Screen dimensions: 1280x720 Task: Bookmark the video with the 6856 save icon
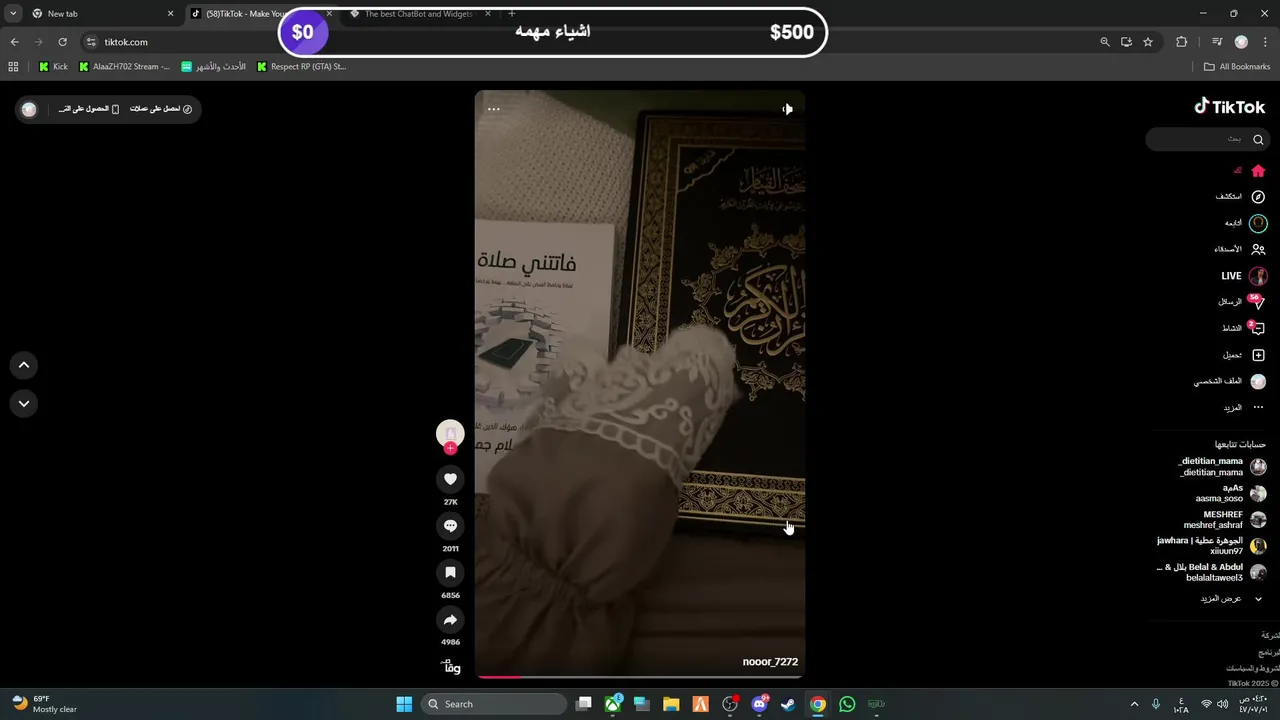[x=450, y=573]
